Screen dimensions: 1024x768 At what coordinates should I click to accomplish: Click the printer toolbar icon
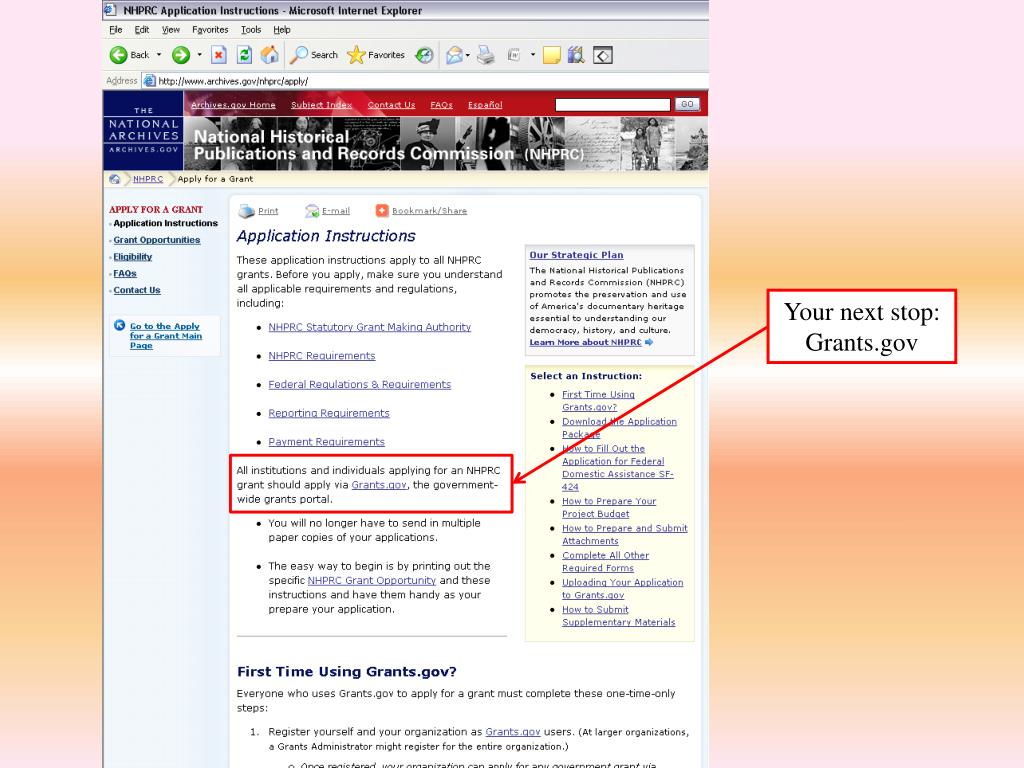tap(485, 56)
